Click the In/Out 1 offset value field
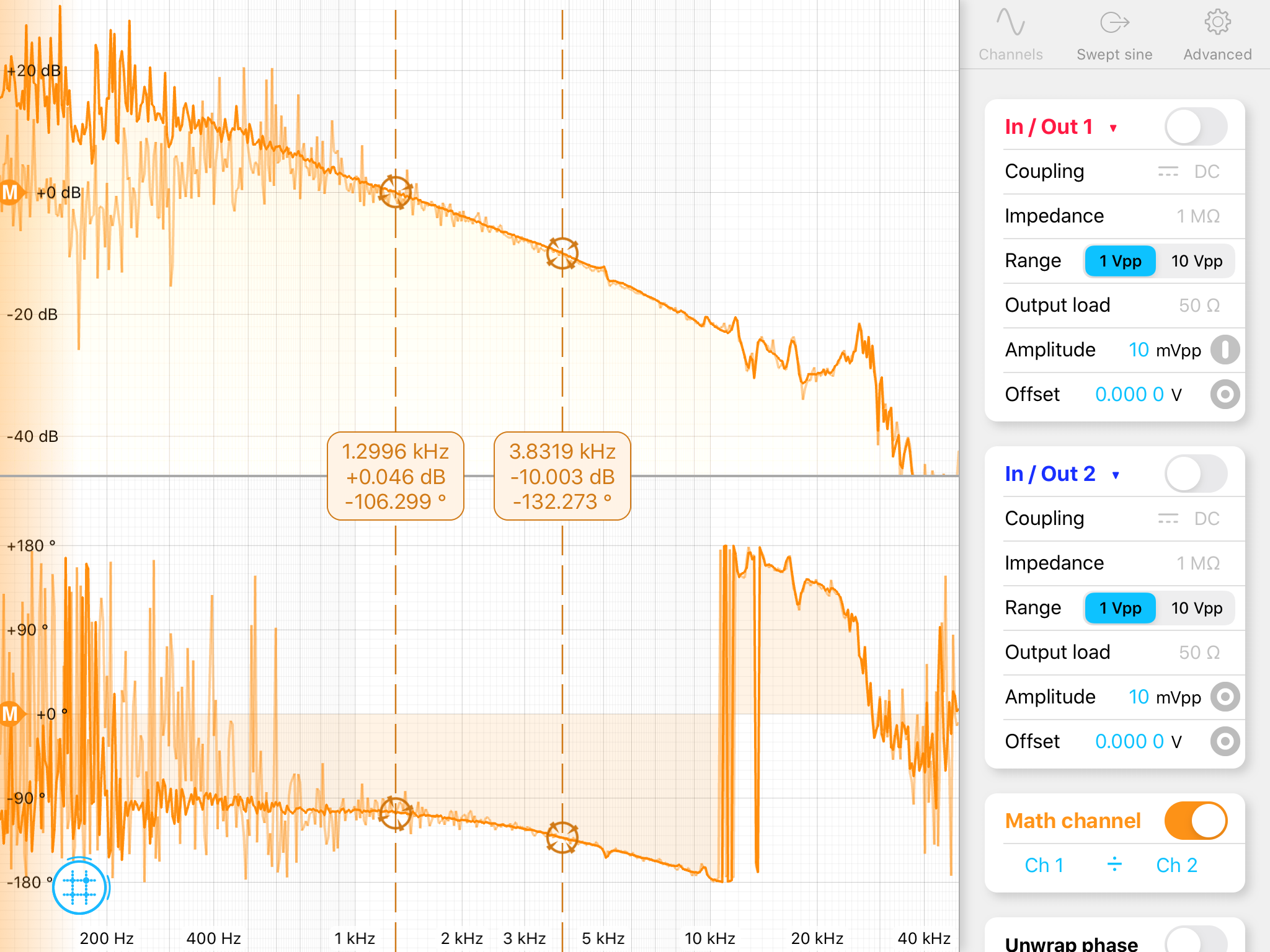Viewport: 1270px width, 952px height. click(x=1129, y=394)
